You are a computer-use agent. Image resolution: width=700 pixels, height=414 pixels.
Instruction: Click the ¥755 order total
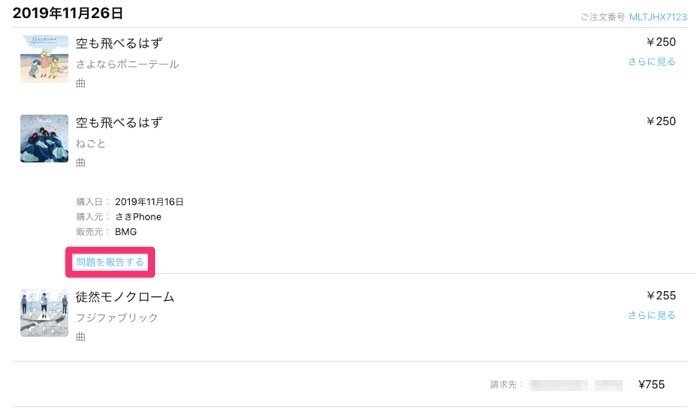pyautogui.click(x=651, y=385)
